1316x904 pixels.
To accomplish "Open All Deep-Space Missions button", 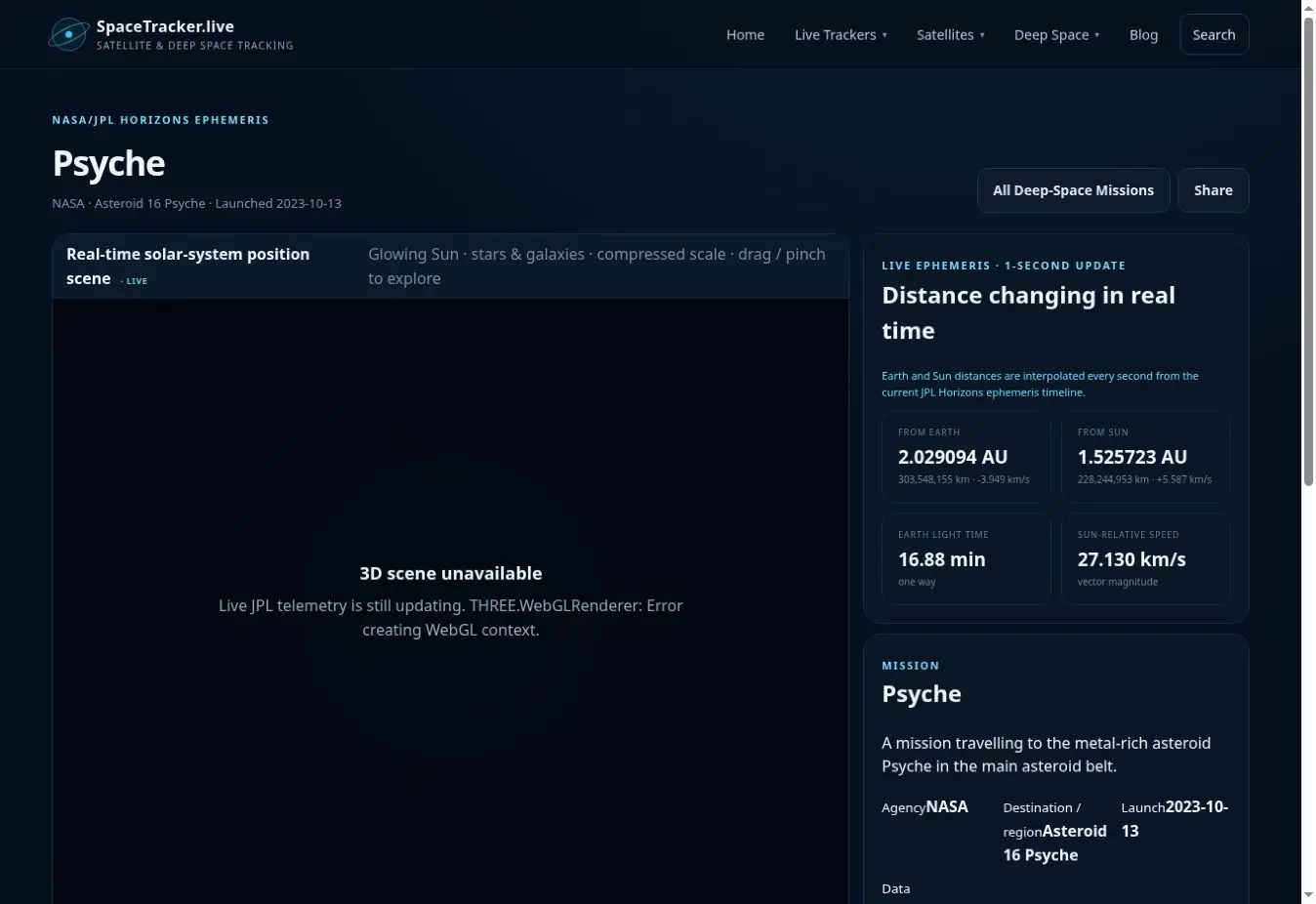I will click(1073, 190).
